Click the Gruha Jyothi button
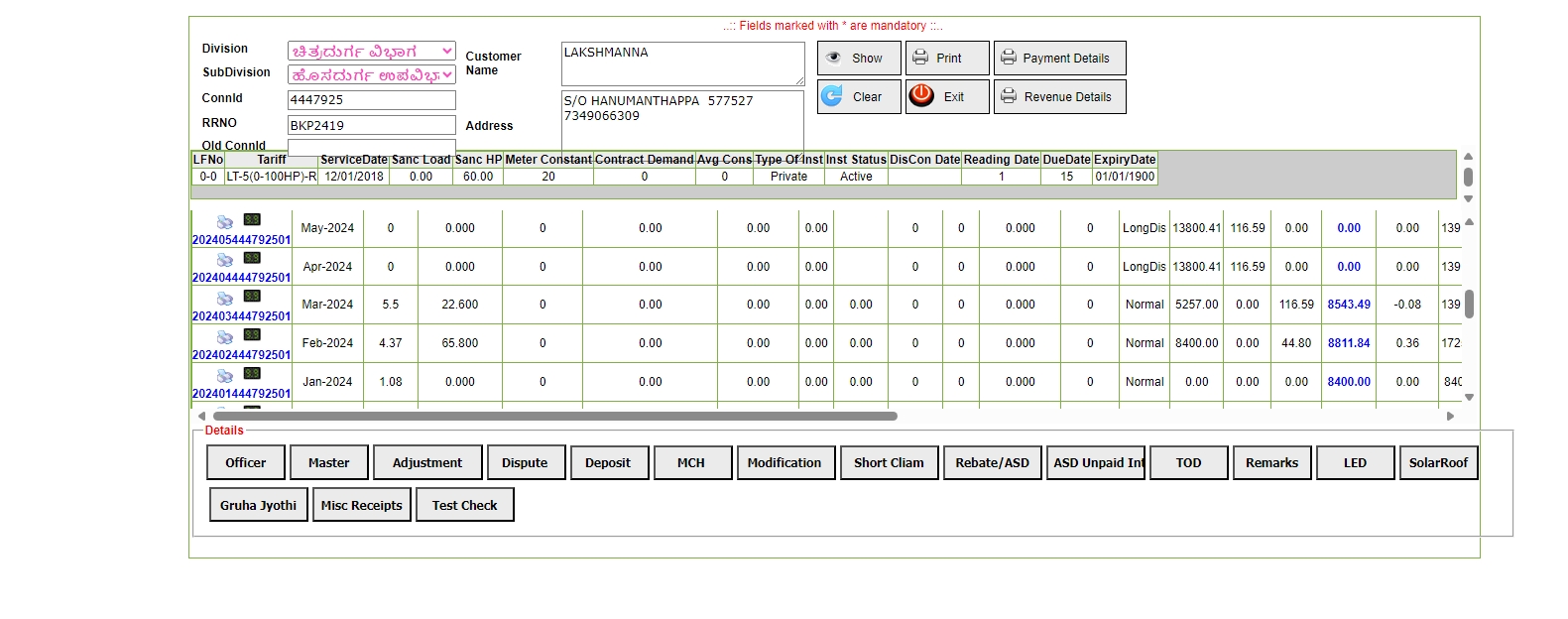The height and width of the screenshot is (619, 1568). [258, 505]
